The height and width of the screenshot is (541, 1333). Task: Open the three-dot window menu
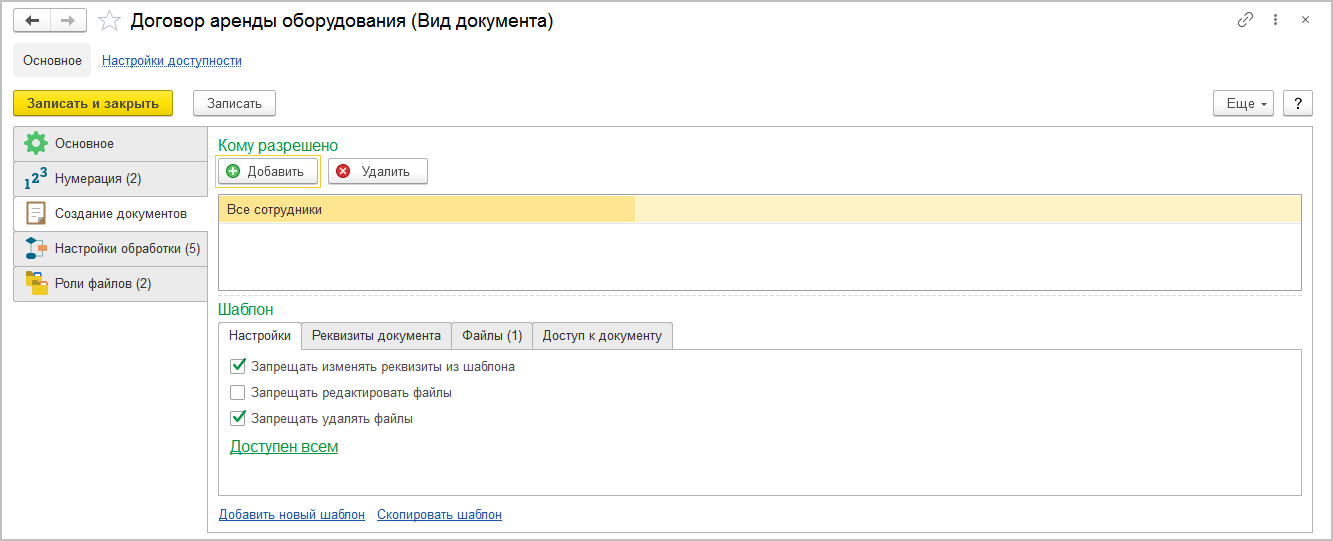tap(1275, 20)
